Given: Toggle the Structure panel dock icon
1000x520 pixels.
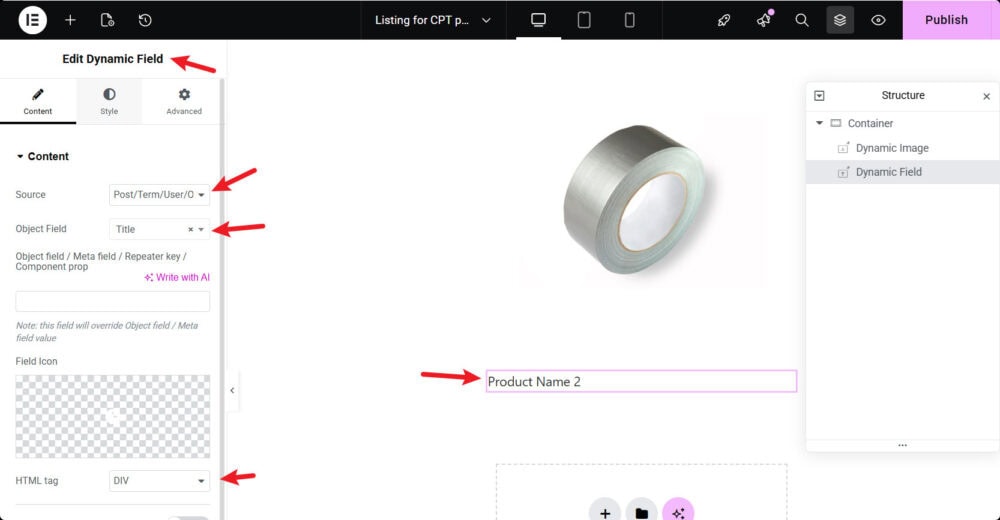Looking at the screenshot, I should (x=820, y=96).
